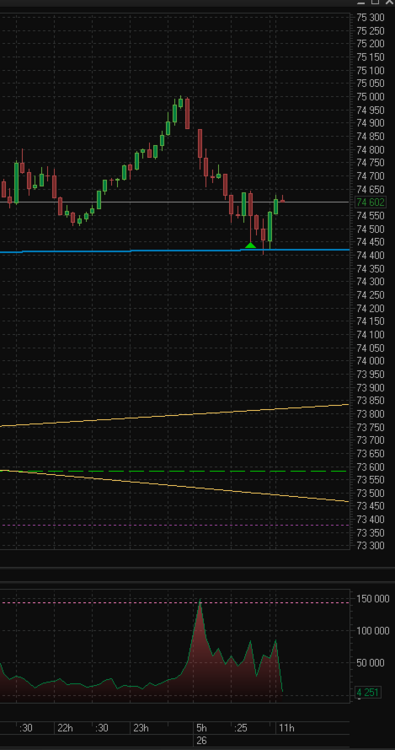The height and width of the screenshot is (750, 395).
Task: Click the 73 850 price axis label
Action: click(371, 400)
